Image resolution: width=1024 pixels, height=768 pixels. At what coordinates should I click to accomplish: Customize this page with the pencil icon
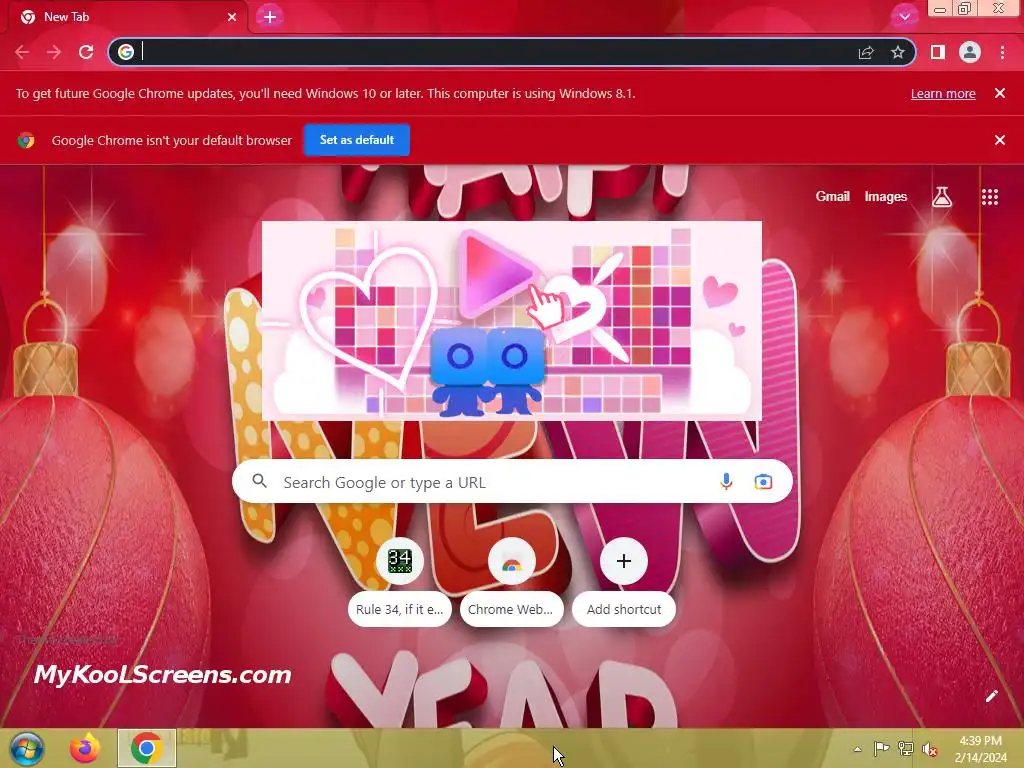(991, 696)
